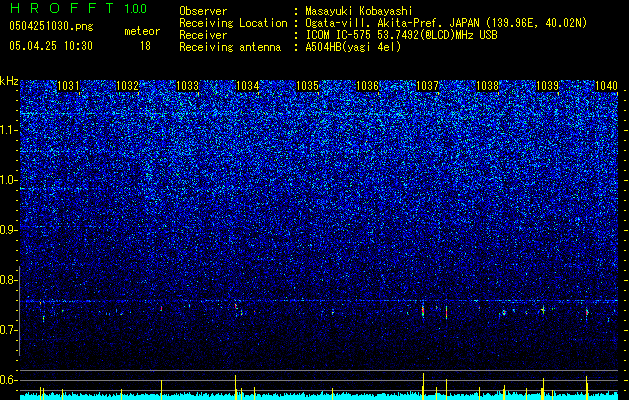Viewport: 629px width, 400px height.
Task: Click the Ogata-vill. Akita-Pref. JAPAN location text
Action: tap(446, 23)
